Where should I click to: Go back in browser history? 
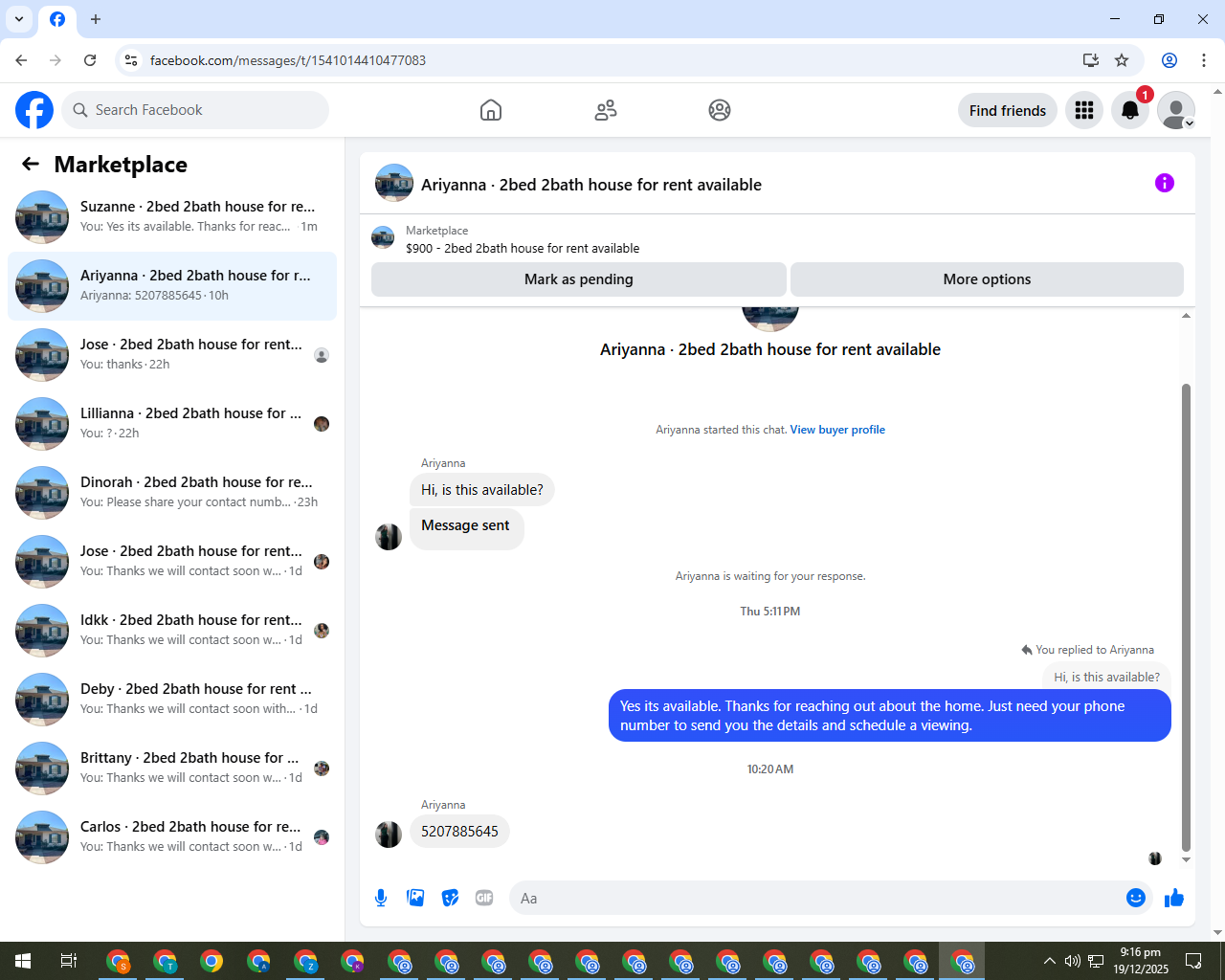[21, 60]
